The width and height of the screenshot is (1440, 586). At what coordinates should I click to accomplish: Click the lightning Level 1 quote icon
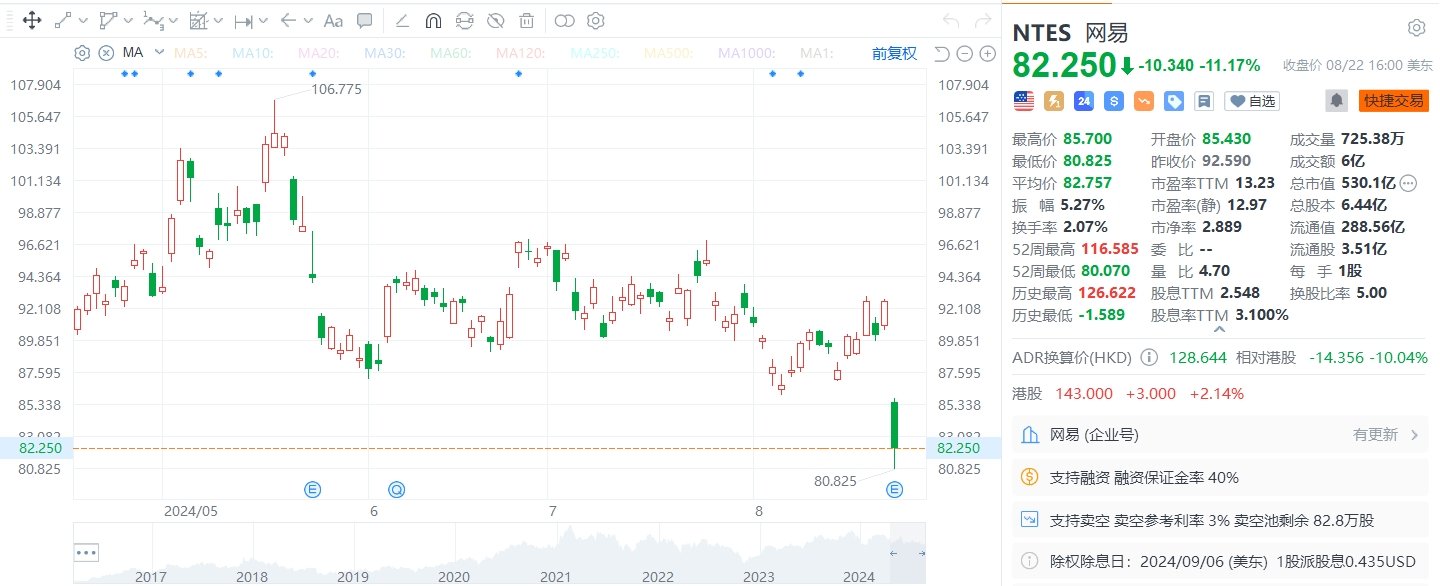1054,100
